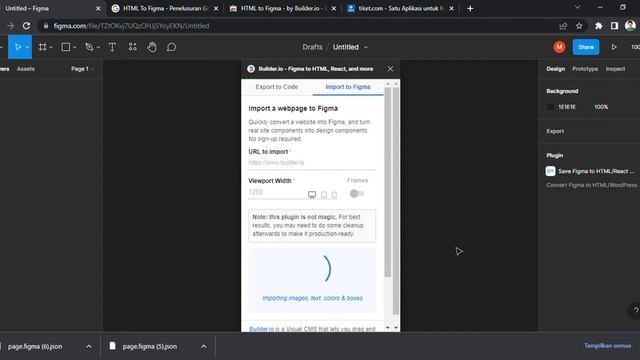Select the Text tool

(112, 47)
